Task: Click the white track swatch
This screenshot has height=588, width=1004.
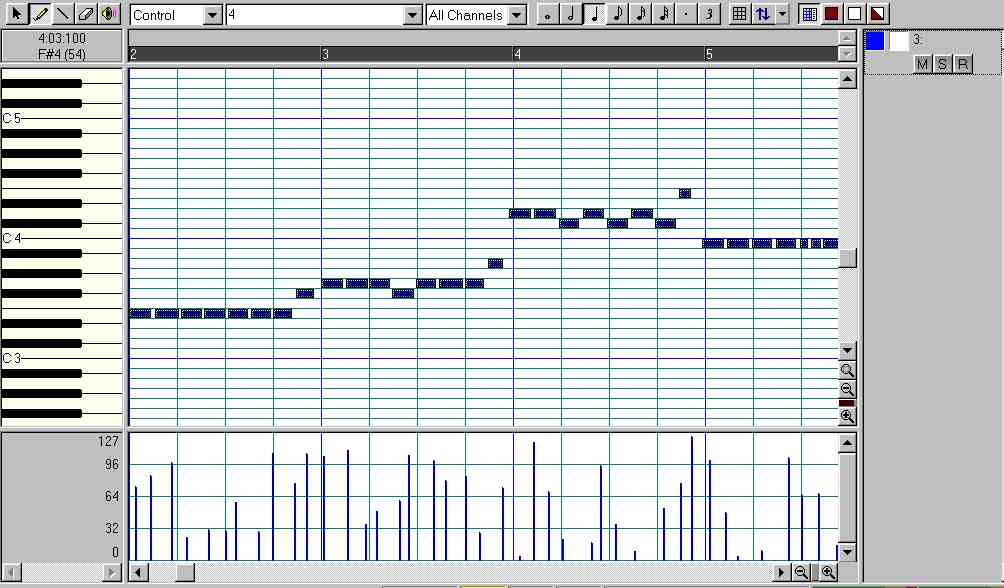Action: point(899,41)
